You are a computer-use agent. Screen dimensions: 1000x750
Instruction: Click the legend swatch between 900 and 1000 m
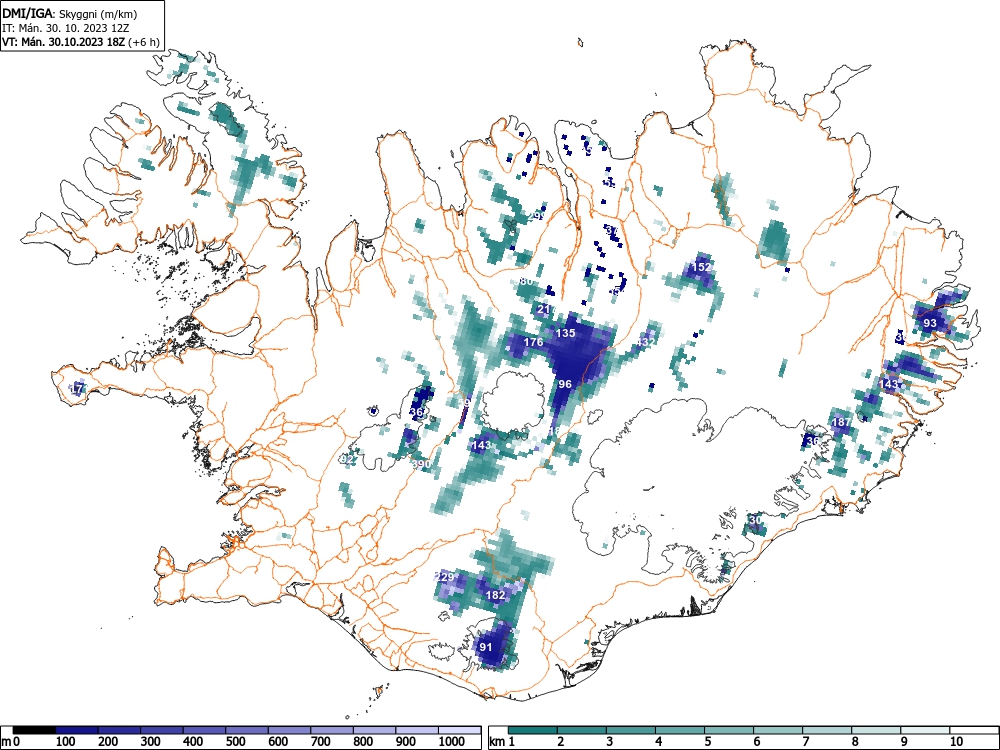[x=417, y=730]
